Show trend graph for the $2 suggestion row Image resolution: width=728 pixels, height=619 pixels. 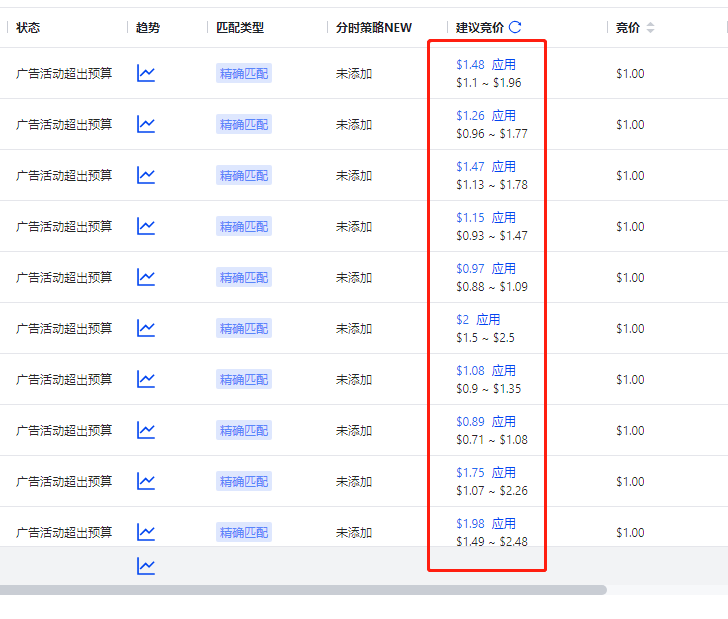click(x=146, y=328)
